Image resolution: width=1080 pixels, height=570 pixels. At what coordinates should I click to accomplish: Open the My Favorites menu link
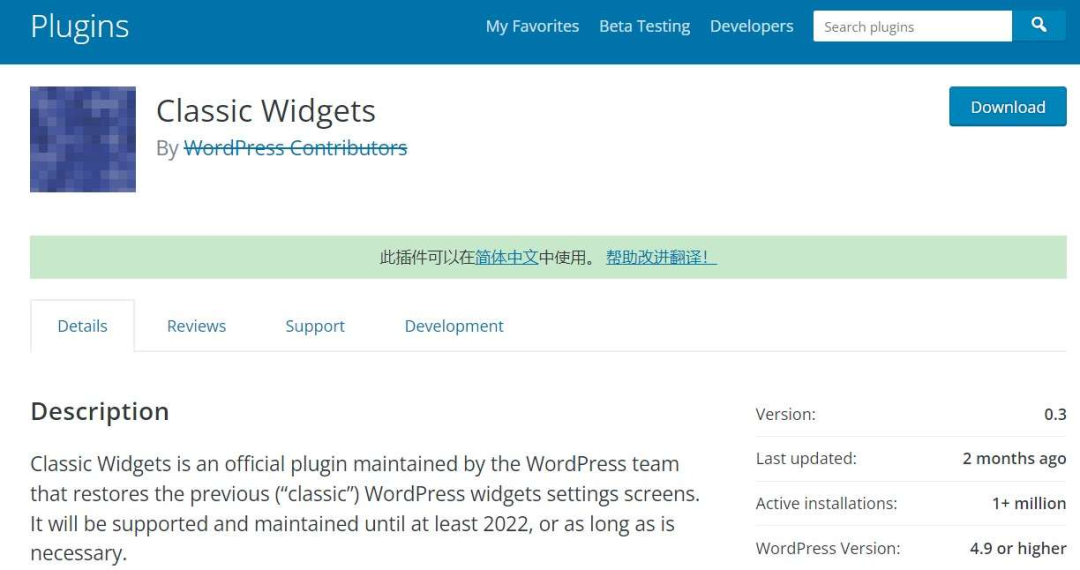532,26
